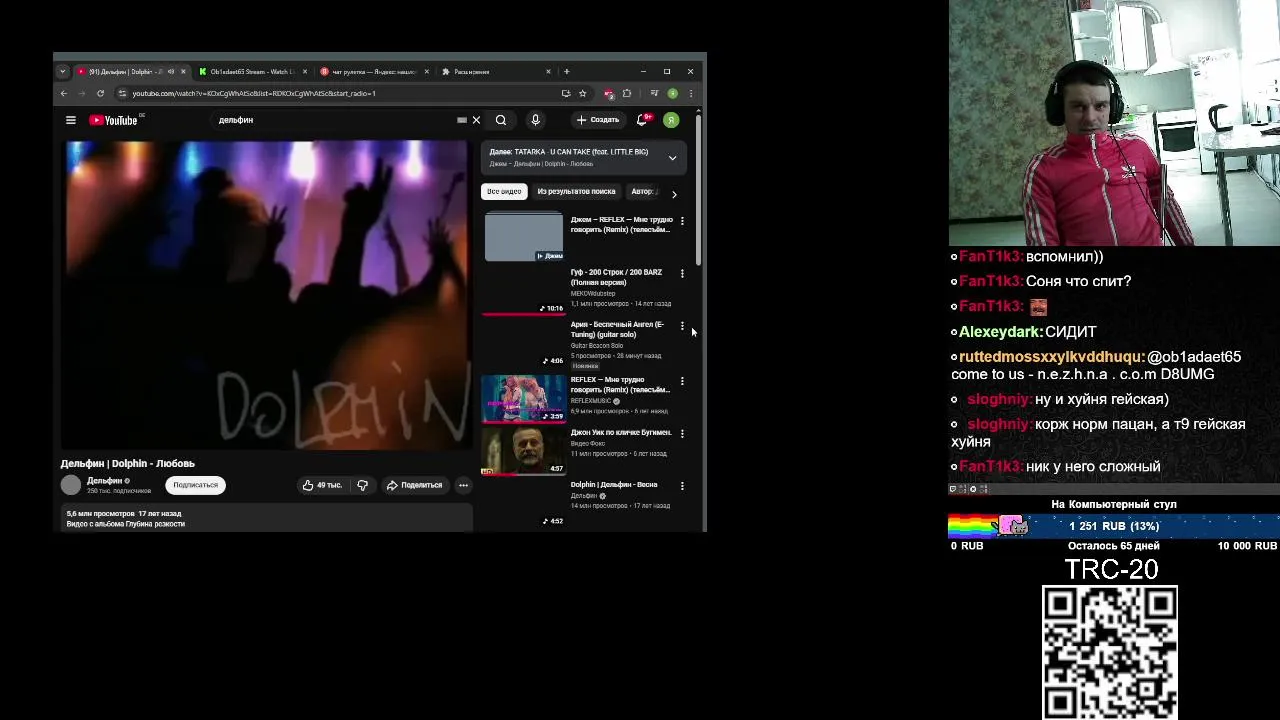The height and width of the screenshot is (720, 1280).
Task: Go back with browser back arrow
Action: click(64, 93)
